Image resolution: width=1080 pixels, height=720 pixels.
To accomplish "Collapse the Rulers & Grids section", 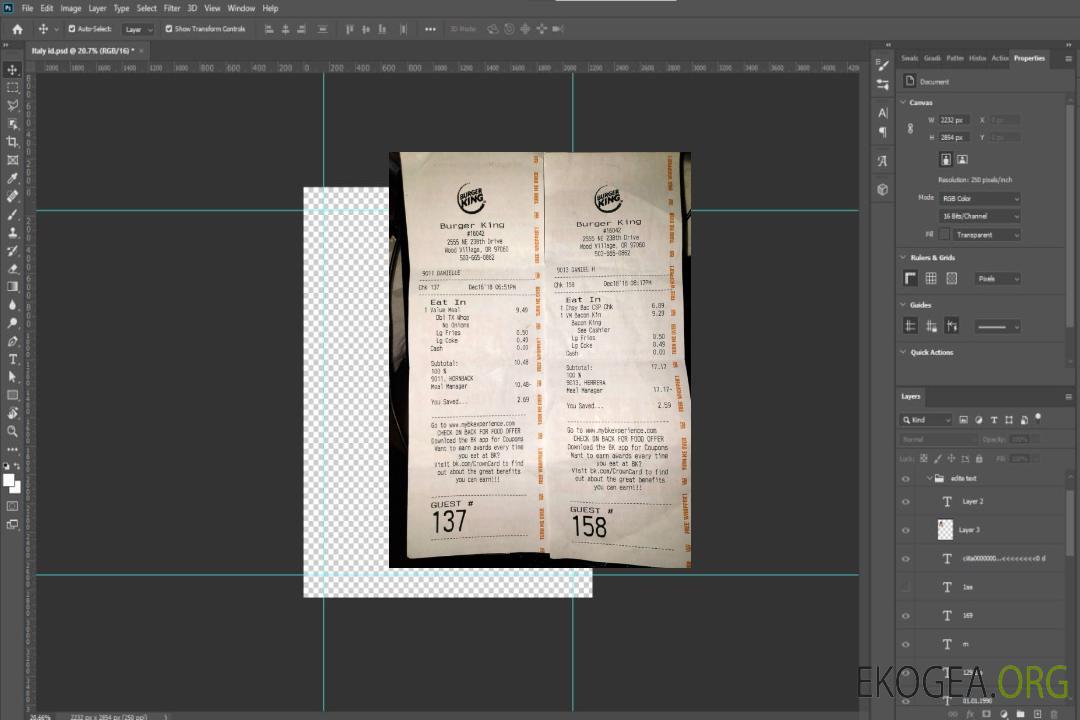I will click(x=903, y=258).
